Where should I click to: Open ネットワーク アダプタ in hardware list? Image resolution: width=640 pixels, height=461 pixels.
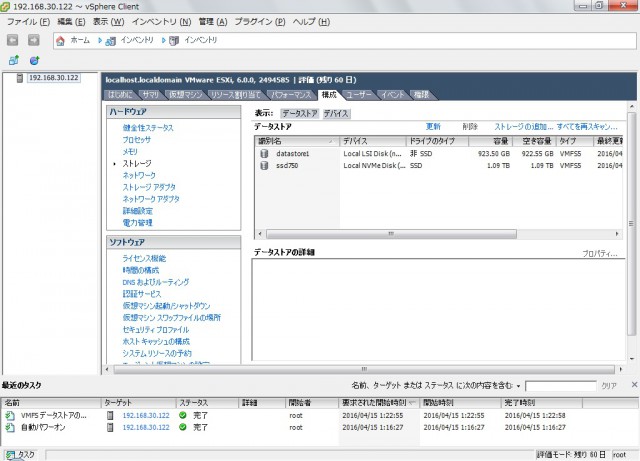[151, 199]
